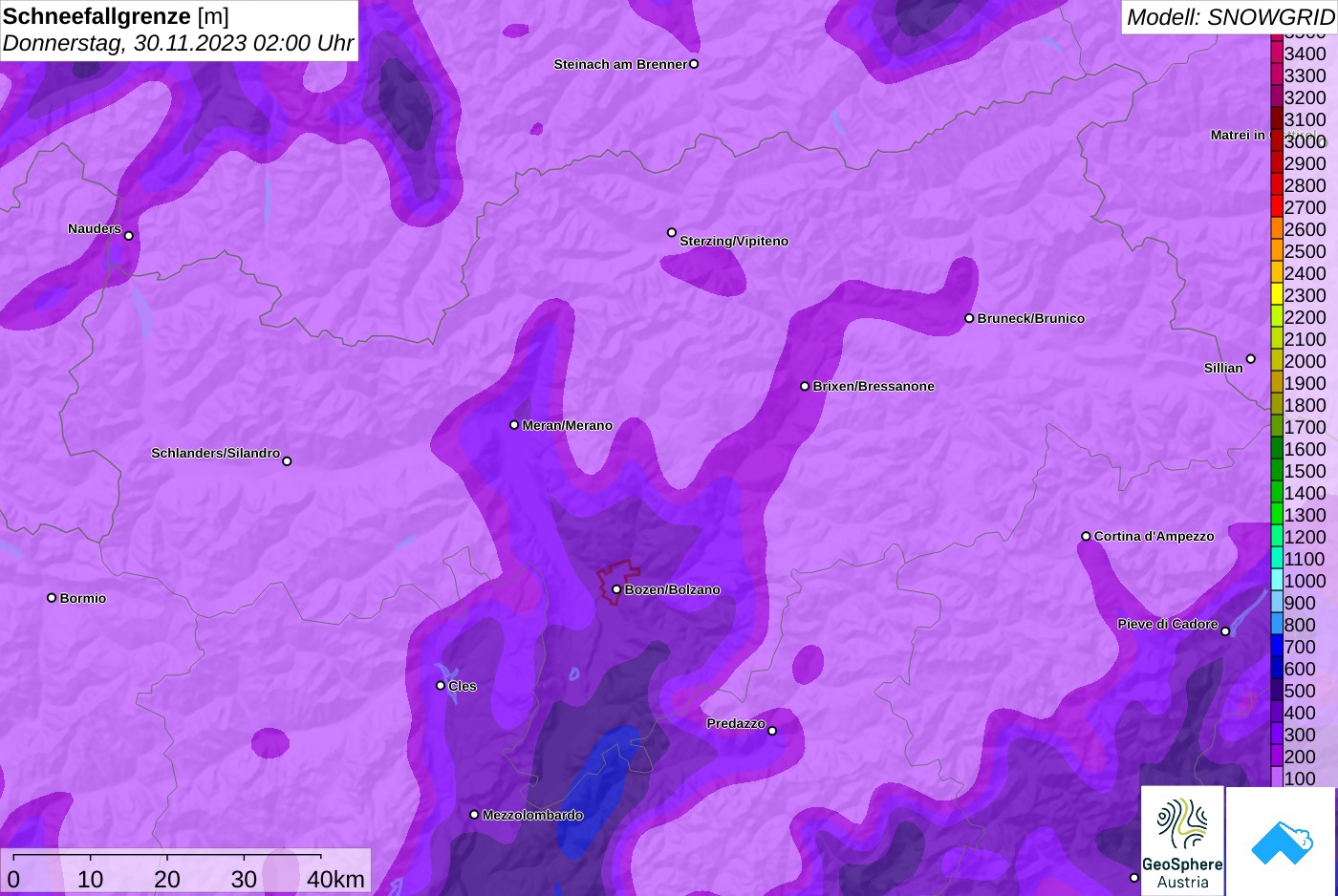Click the Meran/Merano city marker dot
This screenshot has height=896, width=1338.
pos(514,425)
